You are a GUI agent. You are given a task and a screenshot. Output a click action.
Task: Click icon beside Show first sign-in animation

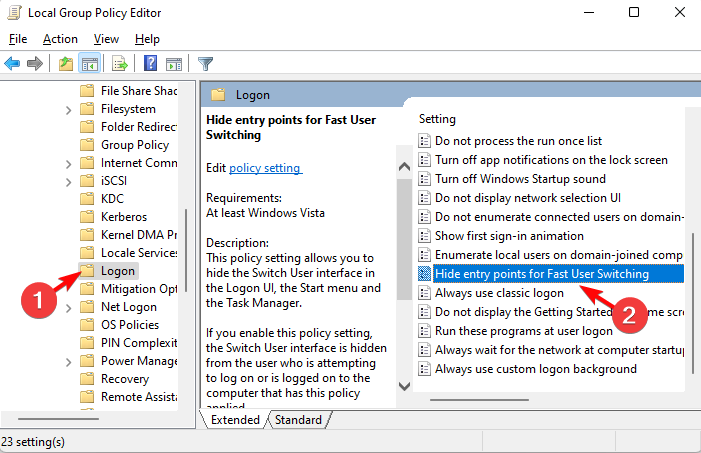pos(424,236)
